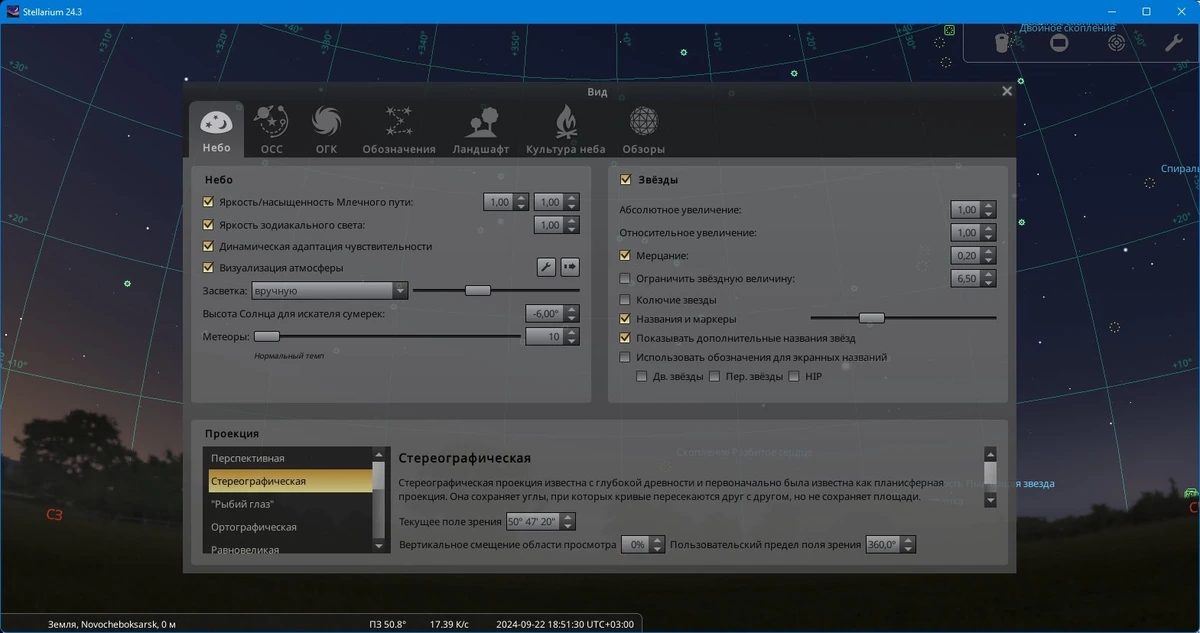Adjust the Засветка light pollution slider handle
This screenshot has width=1200, height=633.
pyautogui.click(x=478, y=290)
